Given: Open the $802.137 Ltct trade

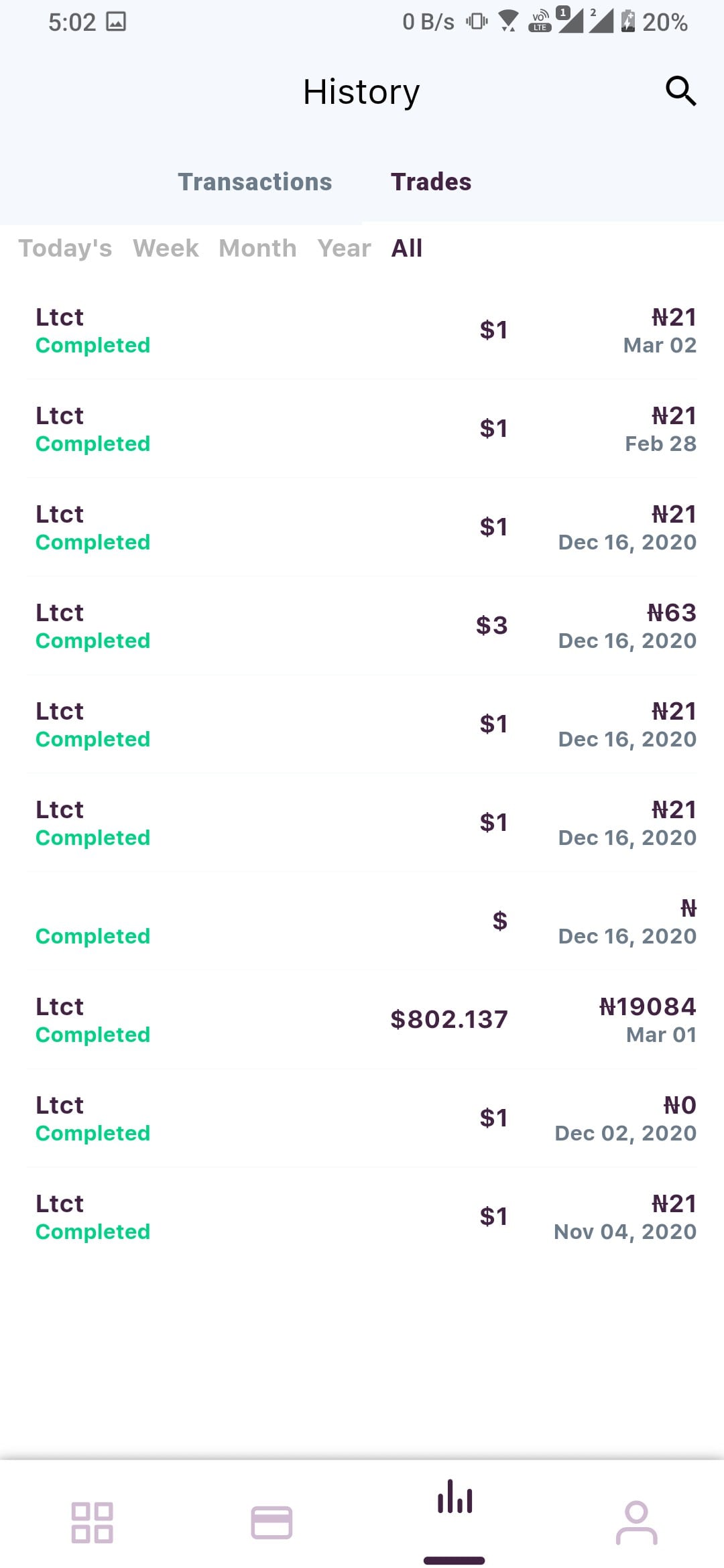Looking at the screenshot, I should coord(362,1020).
